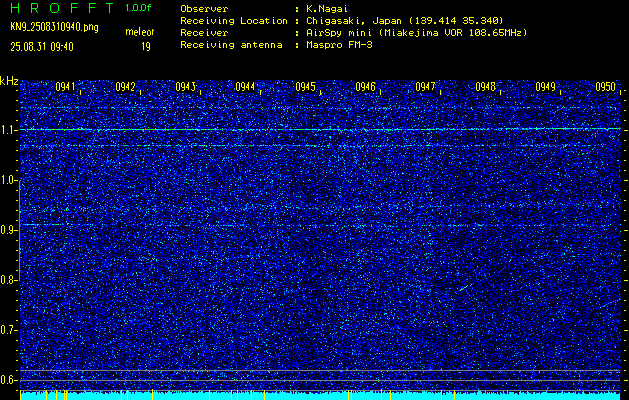Click the HROFFT program title
629x400 pixels.
62,8
